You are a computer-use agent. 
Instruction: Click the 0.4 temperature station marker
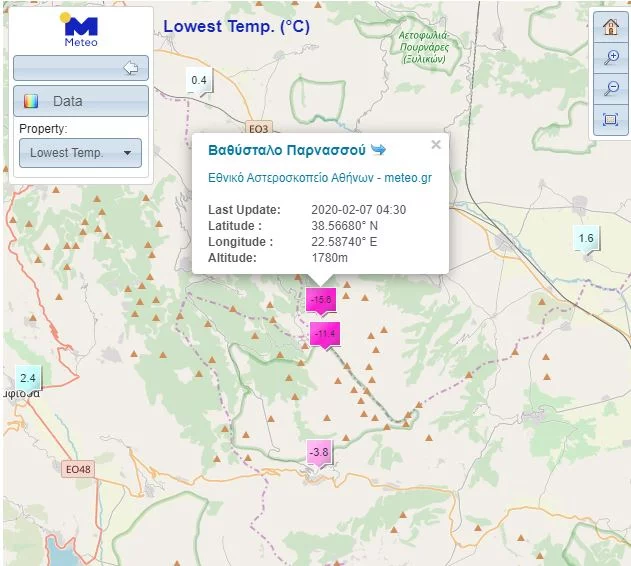(x=199, y=80)
